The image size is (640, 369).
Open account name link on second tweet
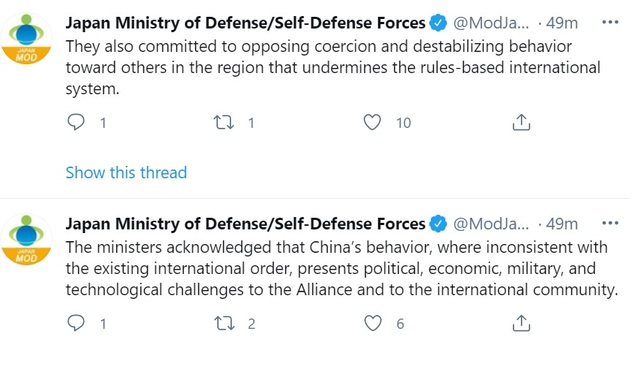click(245, 224)
